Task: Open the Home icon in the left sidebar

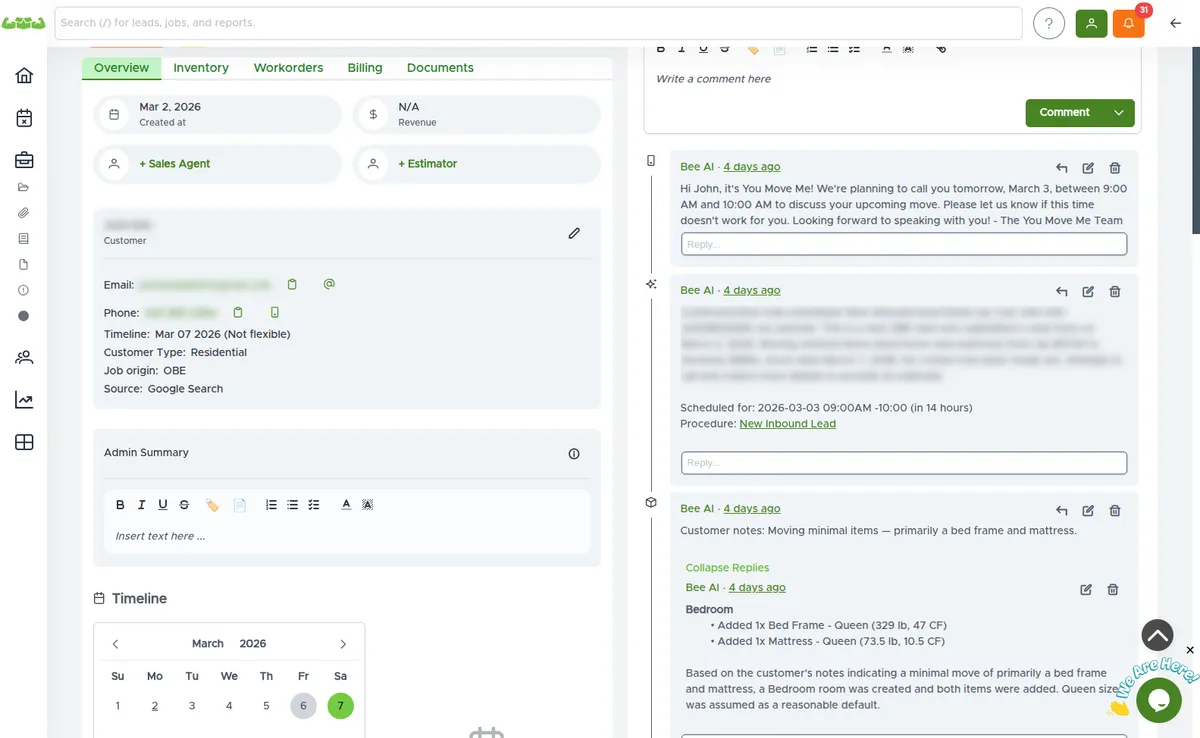Action: 24,75
